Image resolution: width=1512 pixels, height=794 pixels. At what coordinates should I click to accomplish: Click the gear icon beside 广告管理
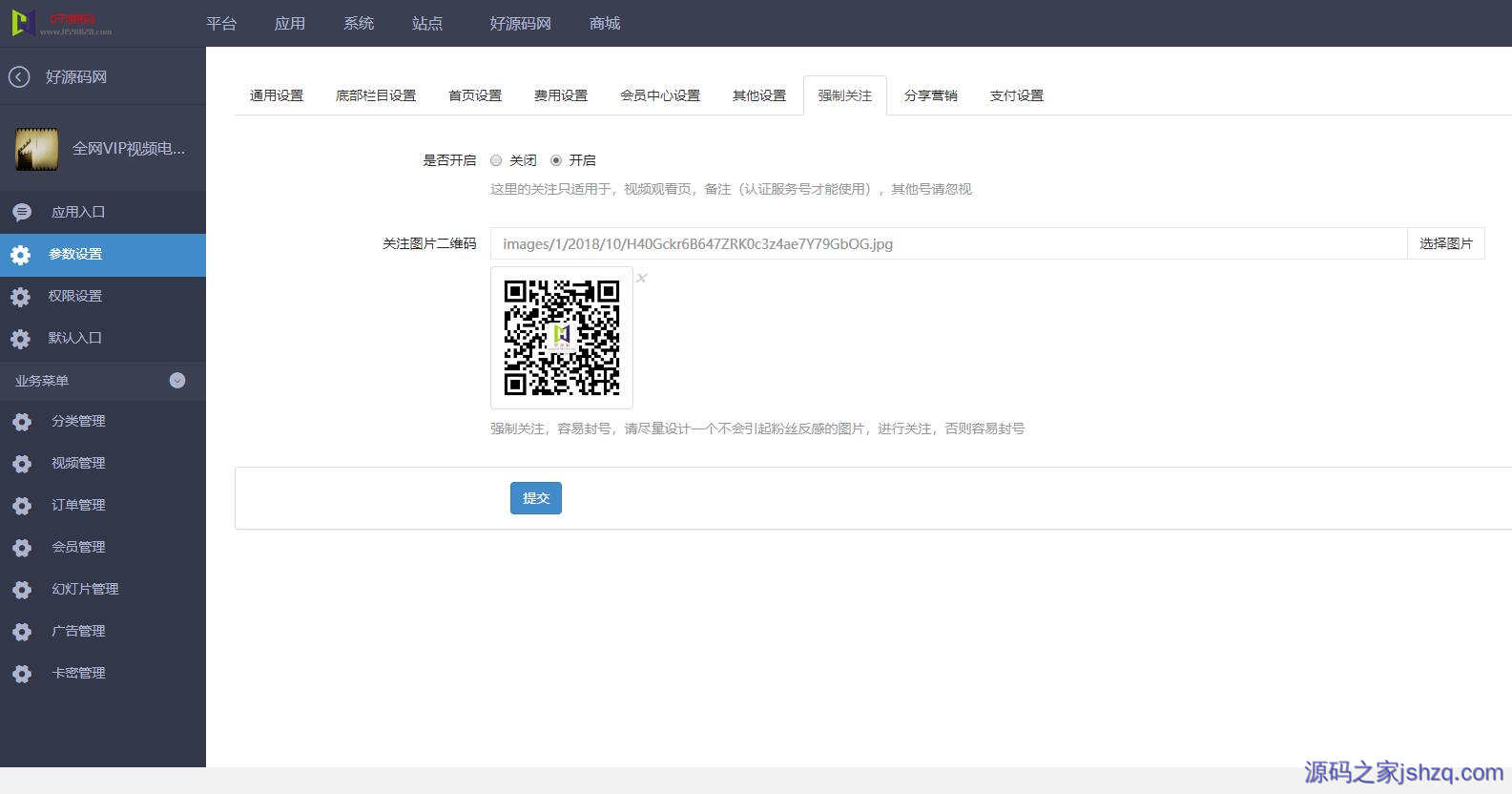pyautogui.click(x=22, y=632)
